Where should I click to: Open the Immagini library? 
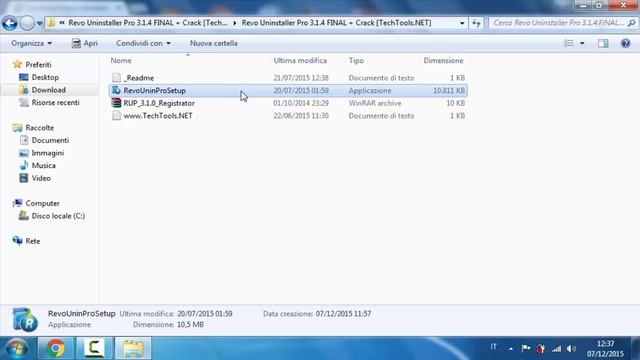tap(48, 153)
